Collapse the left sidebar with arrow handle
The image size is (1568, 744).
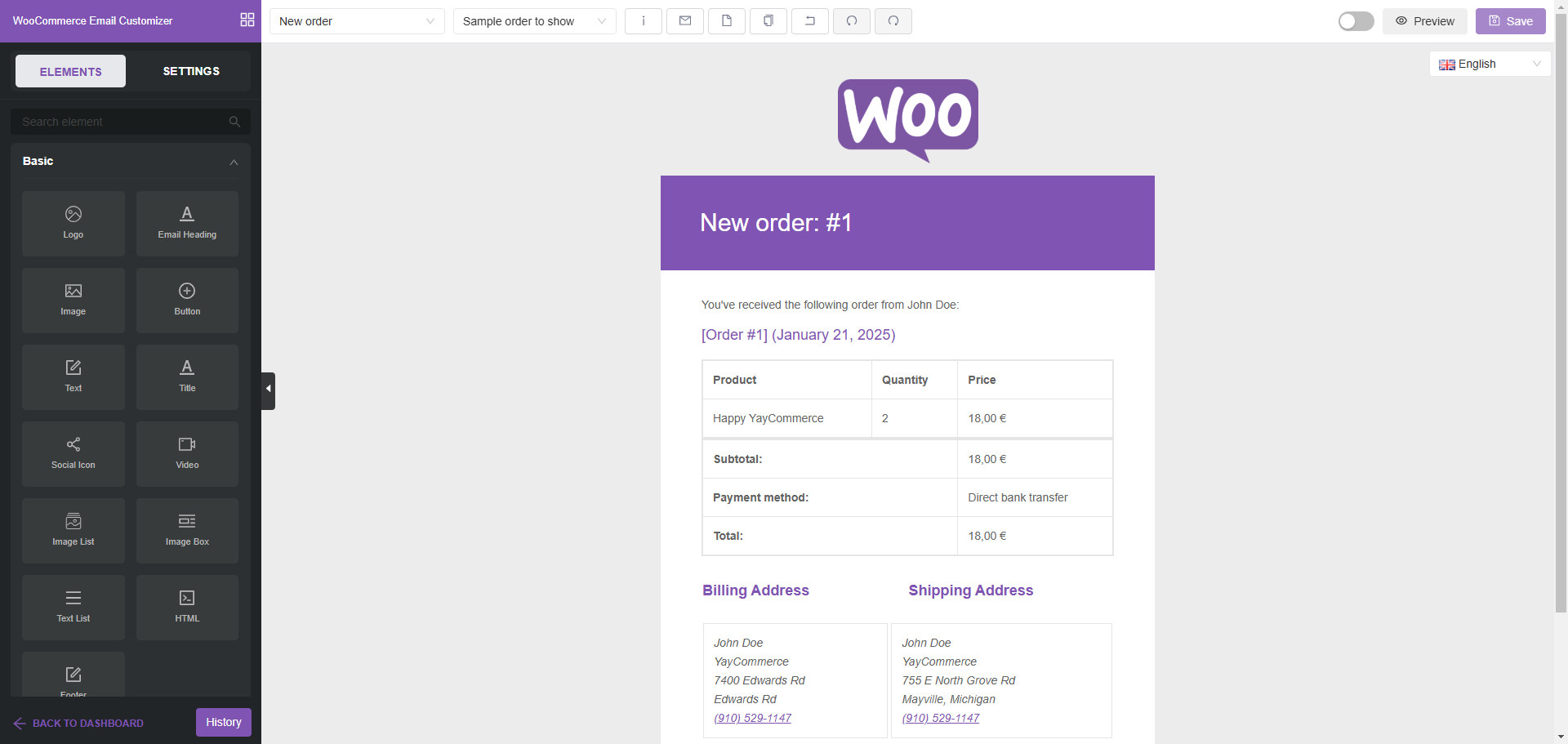(x=268, y=390)
